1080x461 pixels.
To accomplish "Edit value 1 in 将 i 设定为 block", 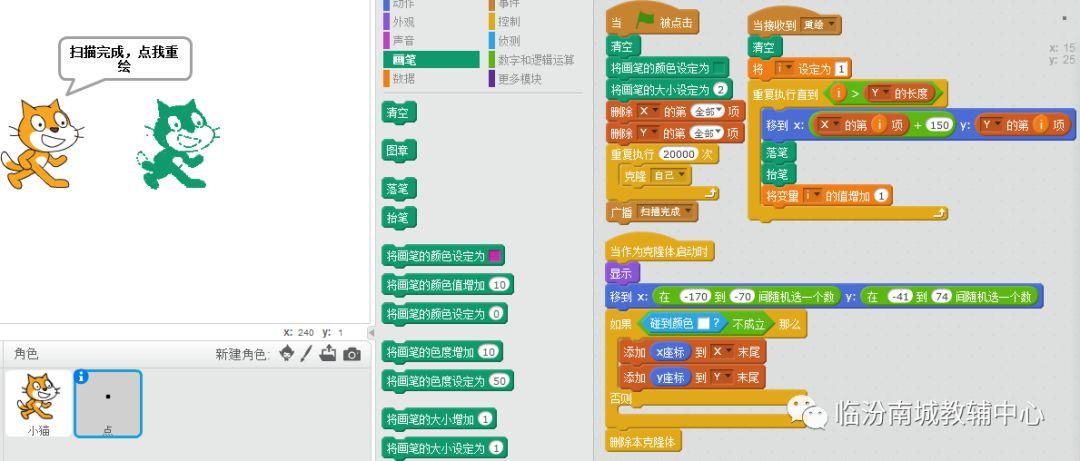I will tap(841, 69).
